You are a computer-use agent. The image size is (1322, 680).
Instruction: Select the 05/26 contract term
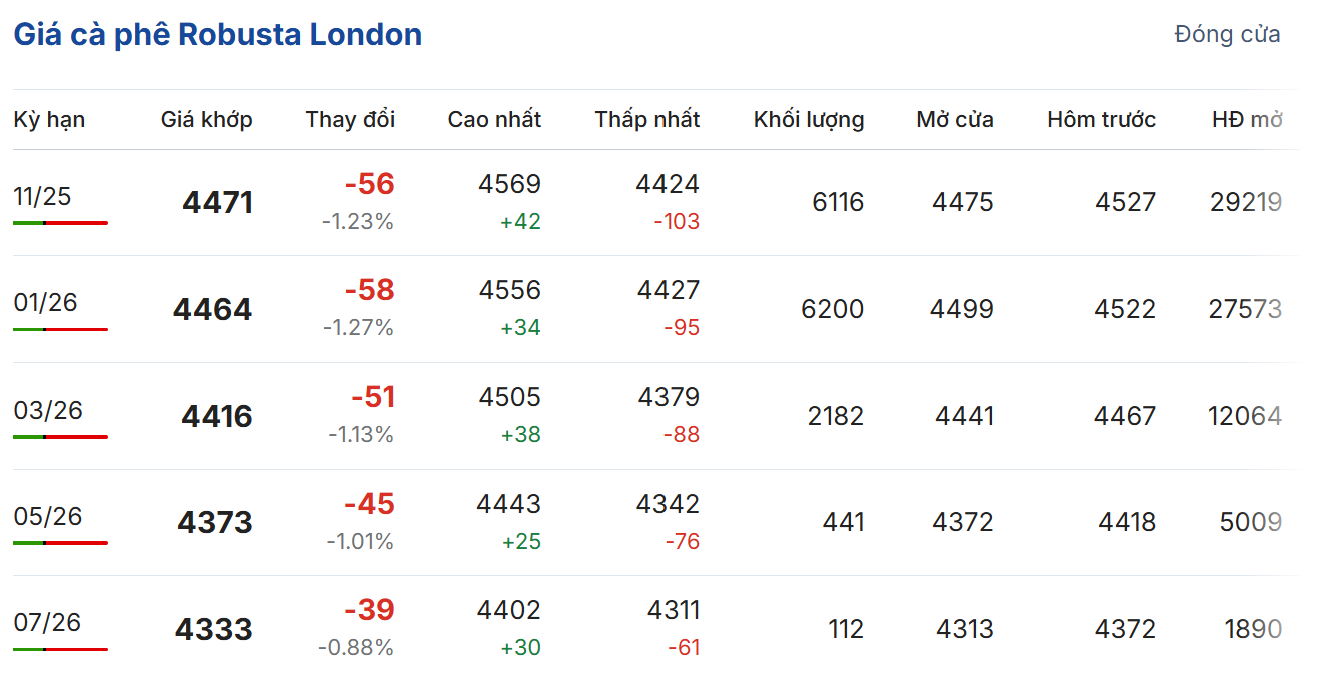click(48, 516)
